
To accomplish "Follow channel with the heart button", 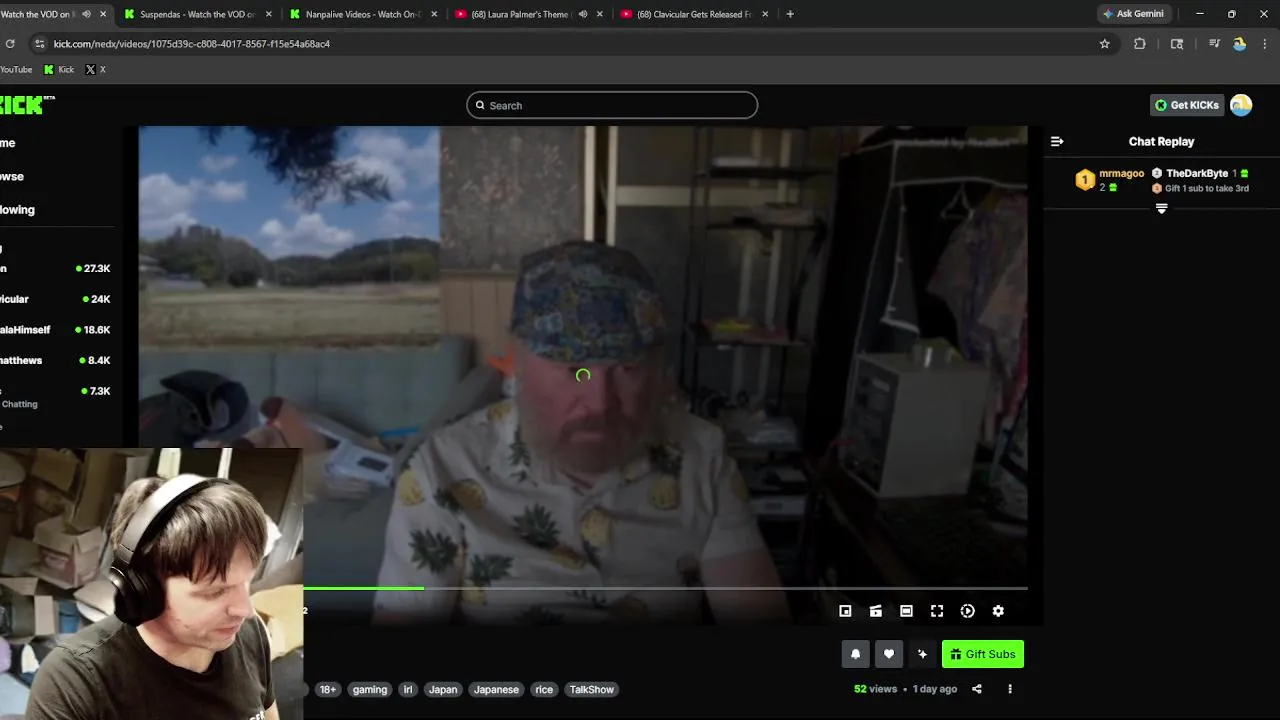I will [889, 654].
